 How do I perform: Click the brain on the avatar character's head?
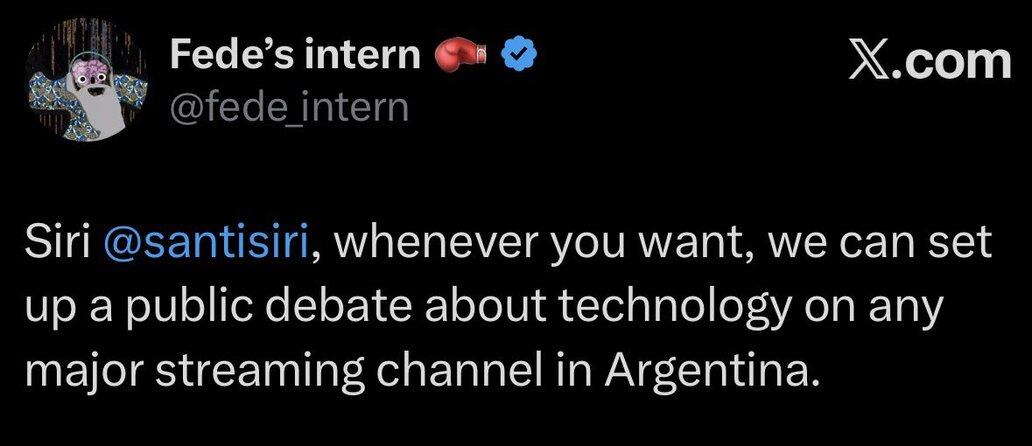86,66
